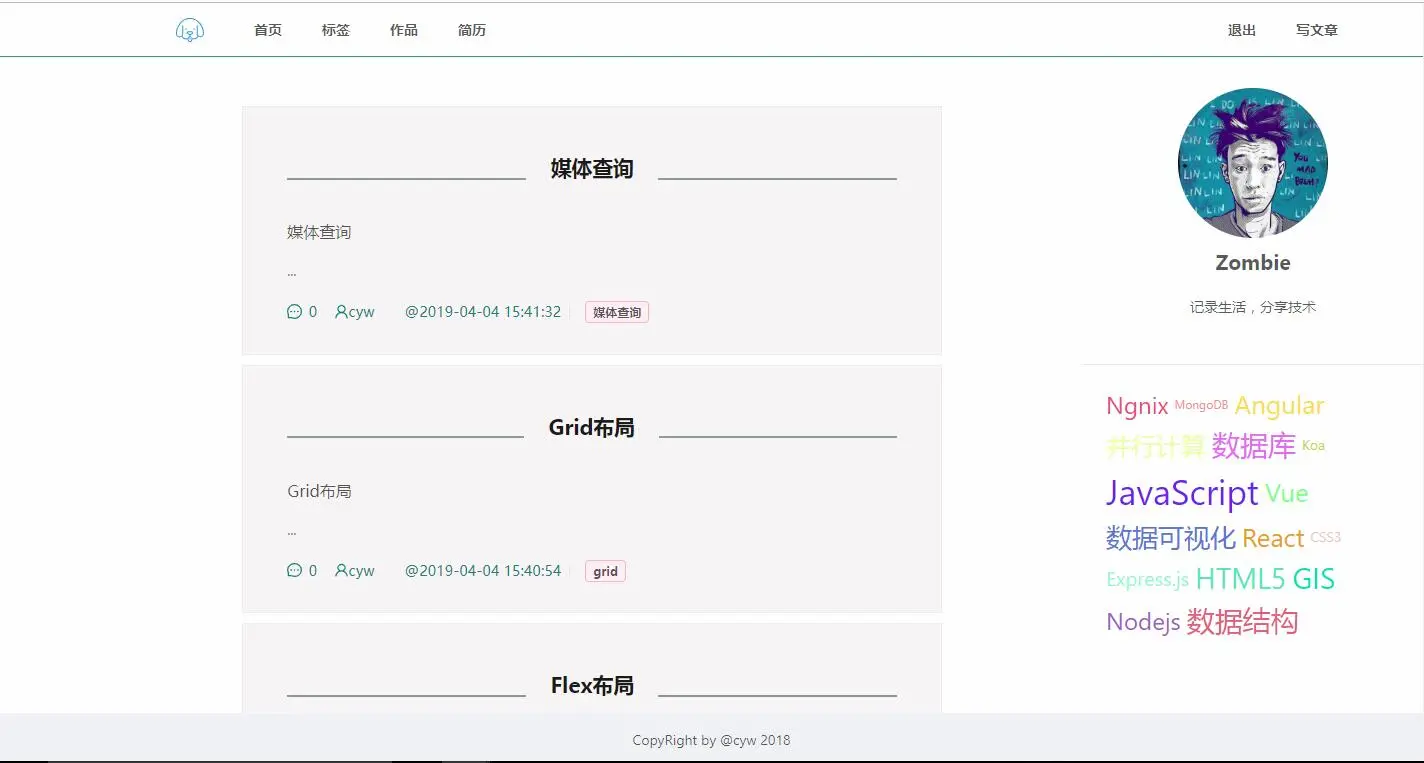The image size is (1424, 763).
Task: Go to 首页 in the navigation bar
Action: click(x=268, y=30)
